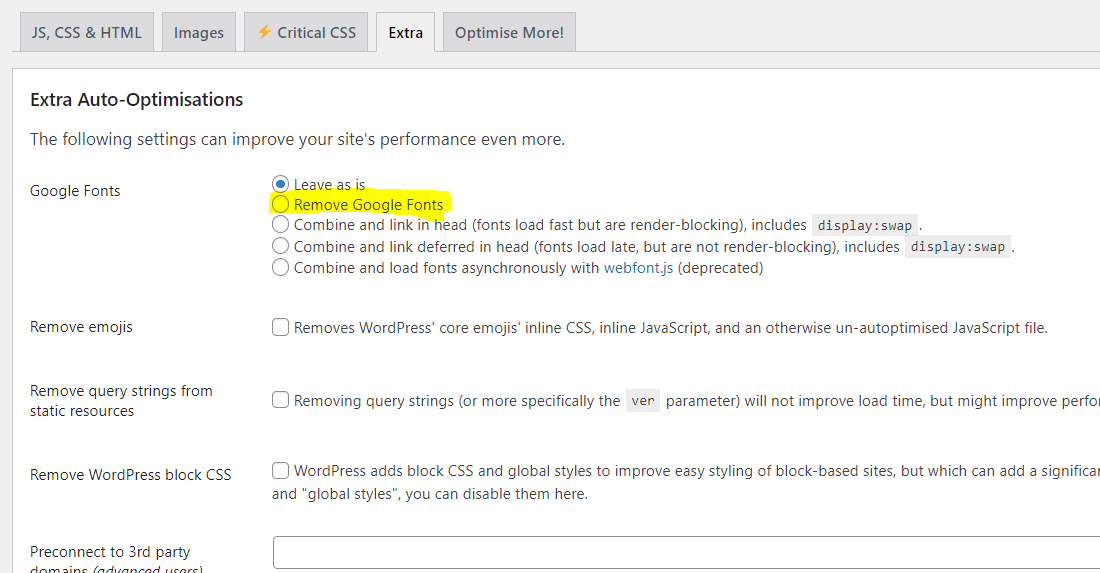Click the "Google Fonts" setting label
The image size is (1100, 573).
click(x=75, y=191)
